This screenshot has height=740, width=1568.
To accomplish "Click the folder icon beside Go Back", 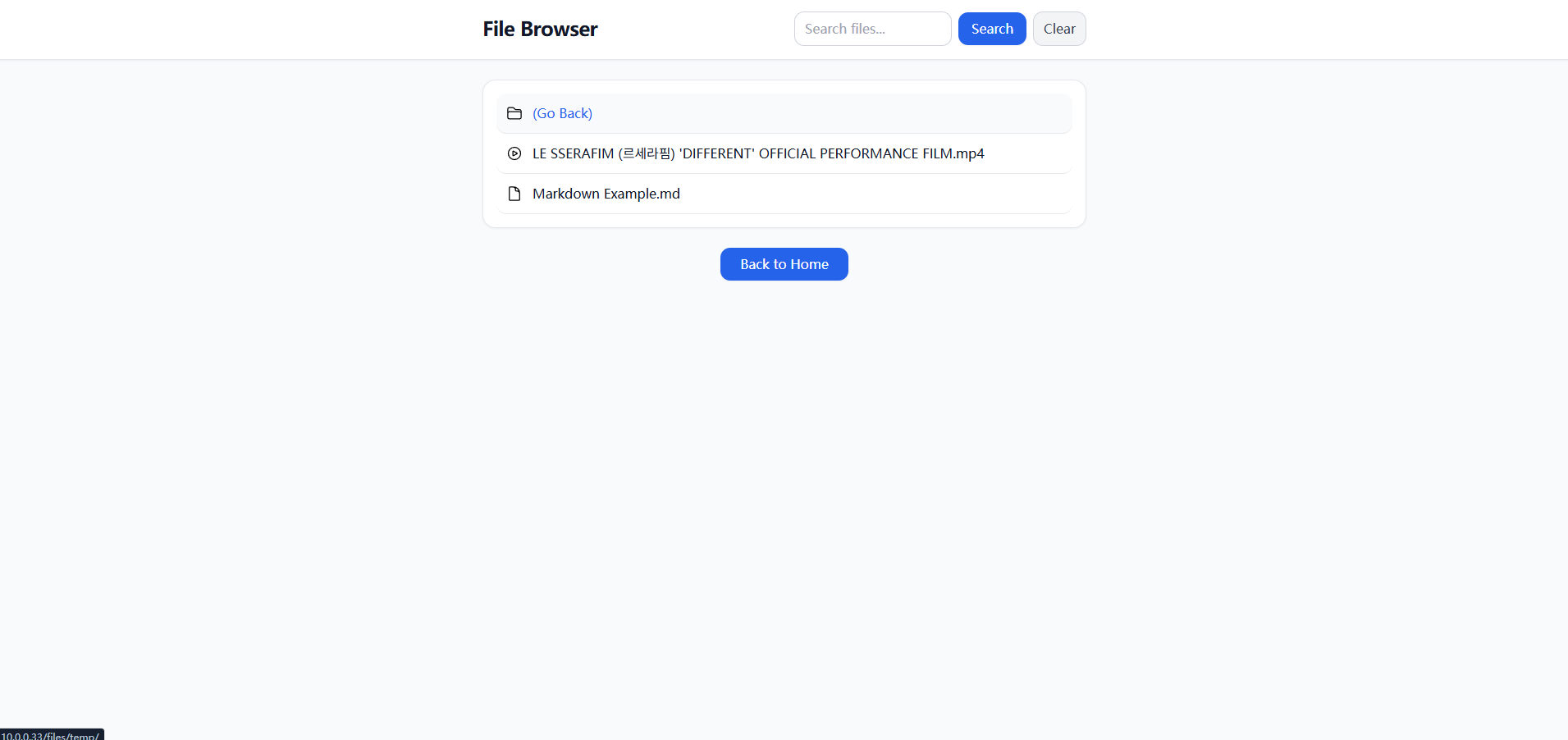I will [514, 113].
